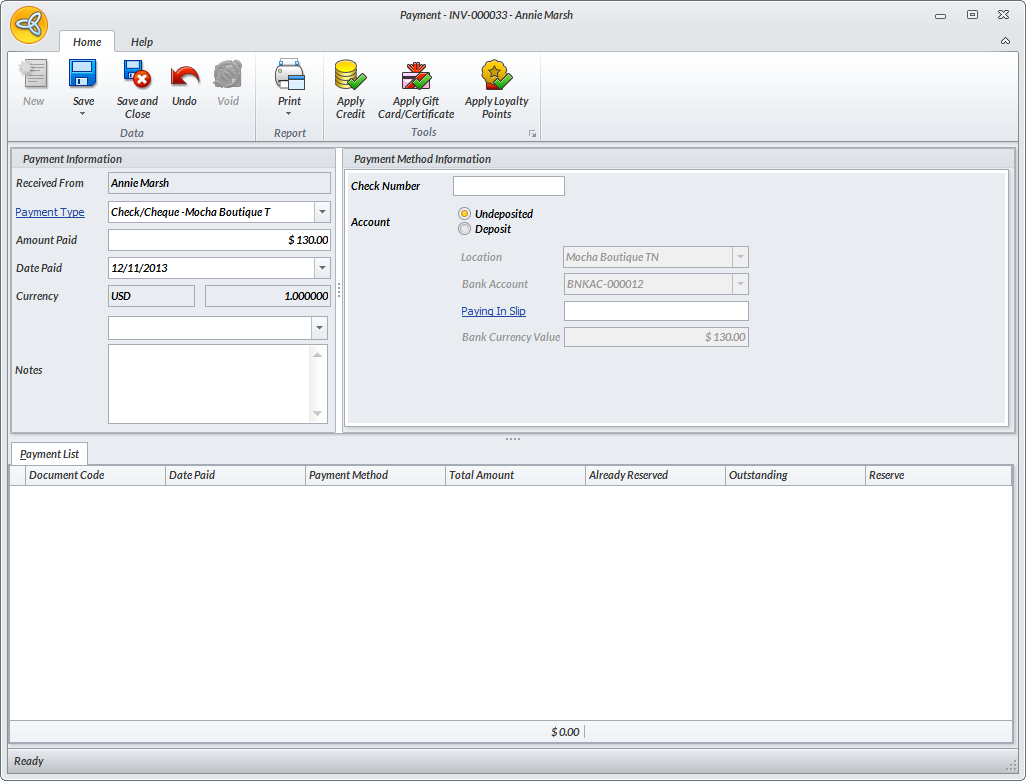Click the Payment Type link
Screen dimensions: 1026x781
(50, 212)
